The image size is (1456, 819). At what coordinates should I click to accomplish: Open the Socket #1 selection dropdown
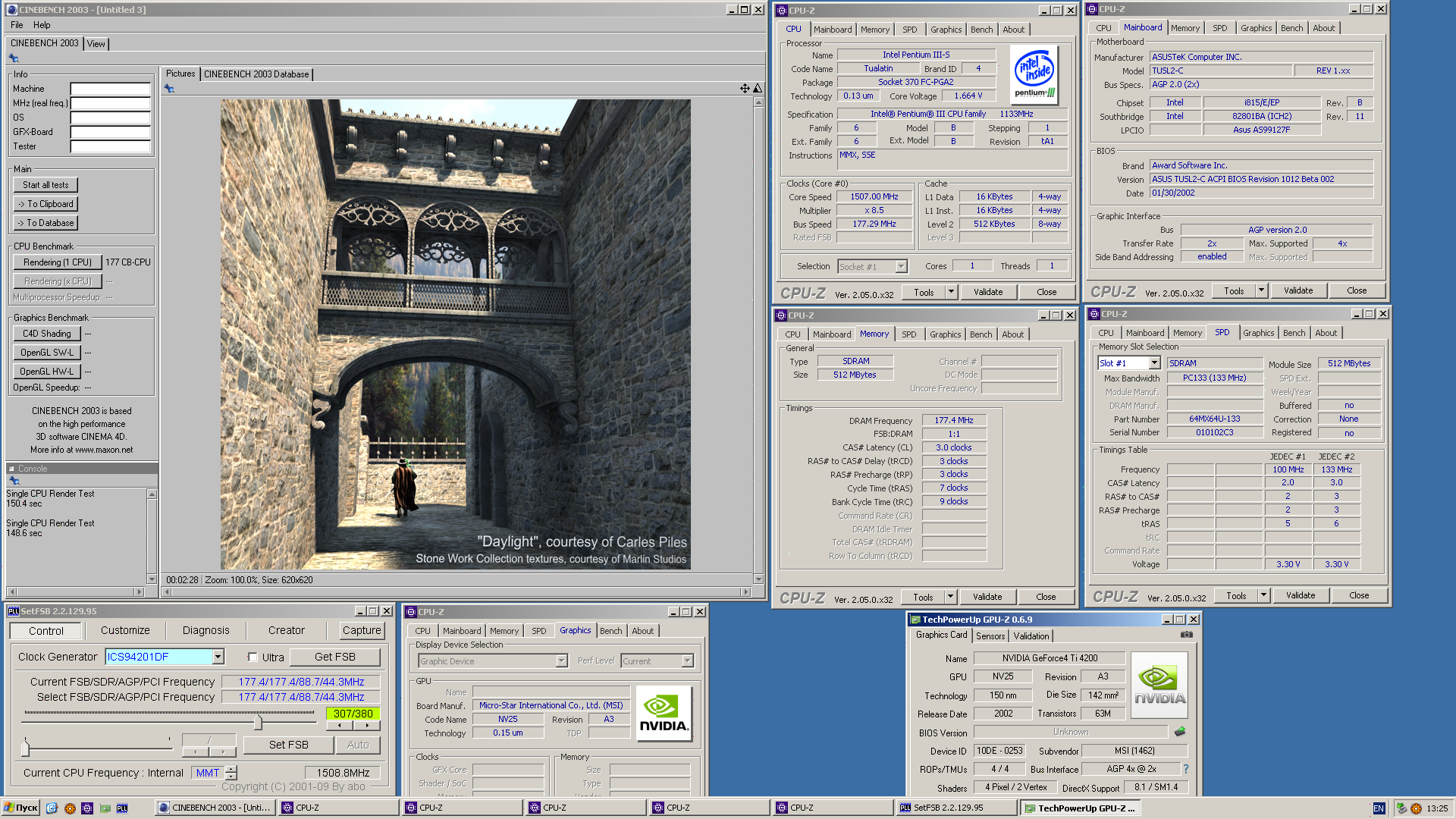(x=901, y=267)
